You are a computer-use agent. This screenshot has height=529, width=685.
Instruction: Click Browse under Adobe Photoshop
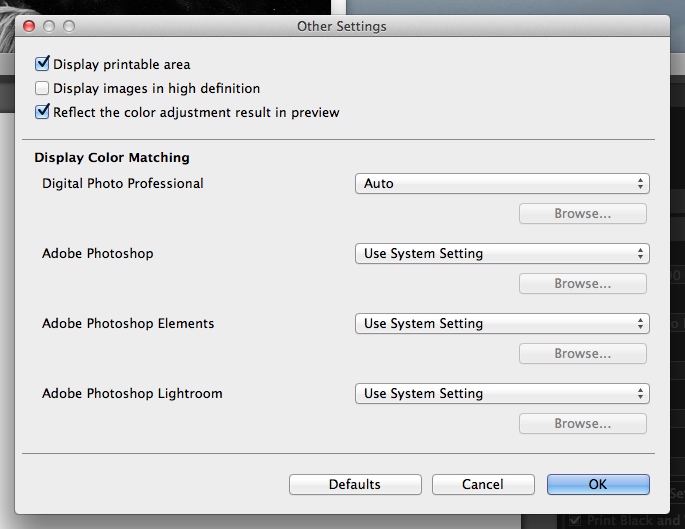(582, 284)
